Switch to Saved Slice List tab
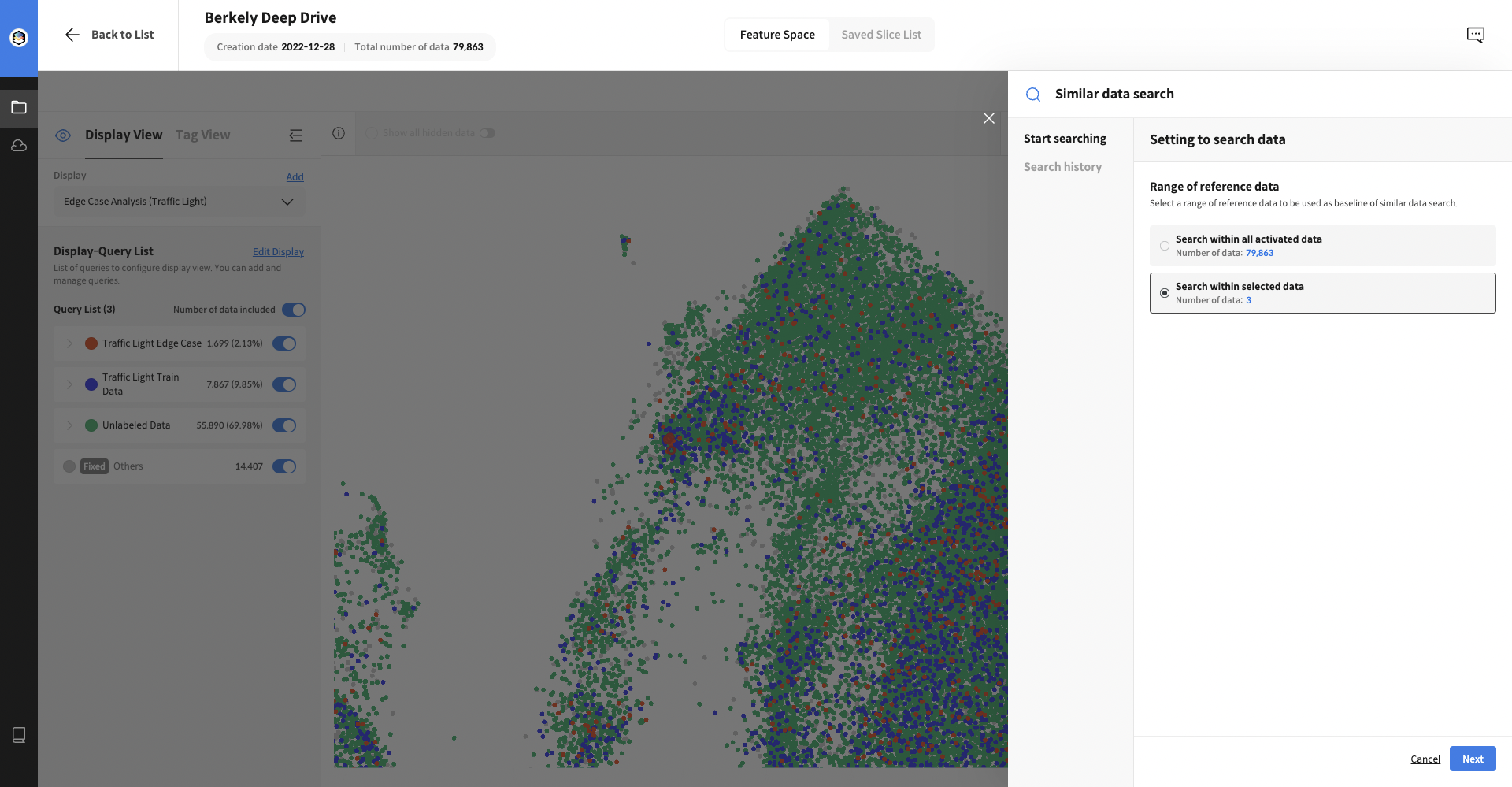The image size is (1512, 787). tap(881, 35)
